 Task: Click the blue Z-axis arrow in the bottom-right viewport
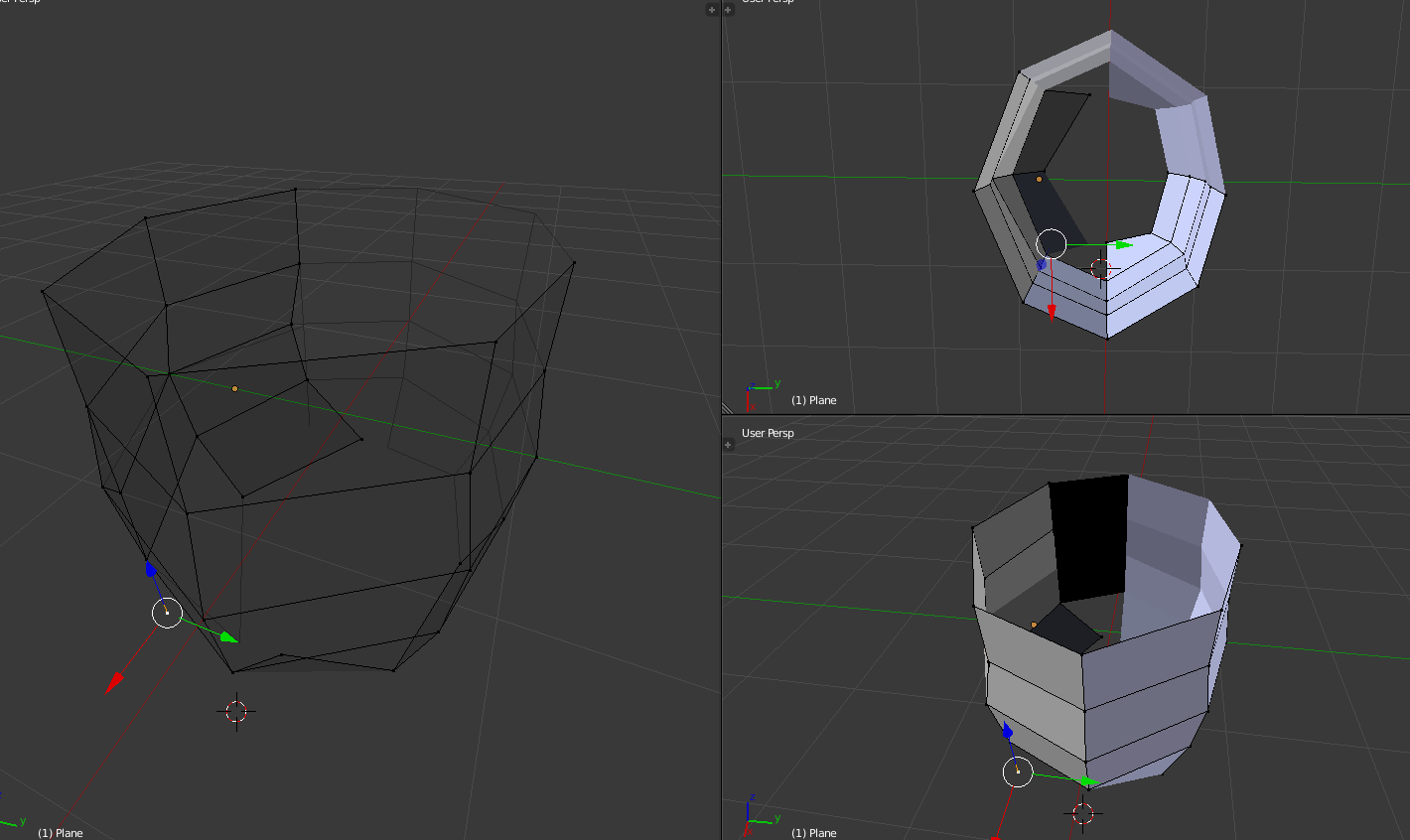point(1008,732)
